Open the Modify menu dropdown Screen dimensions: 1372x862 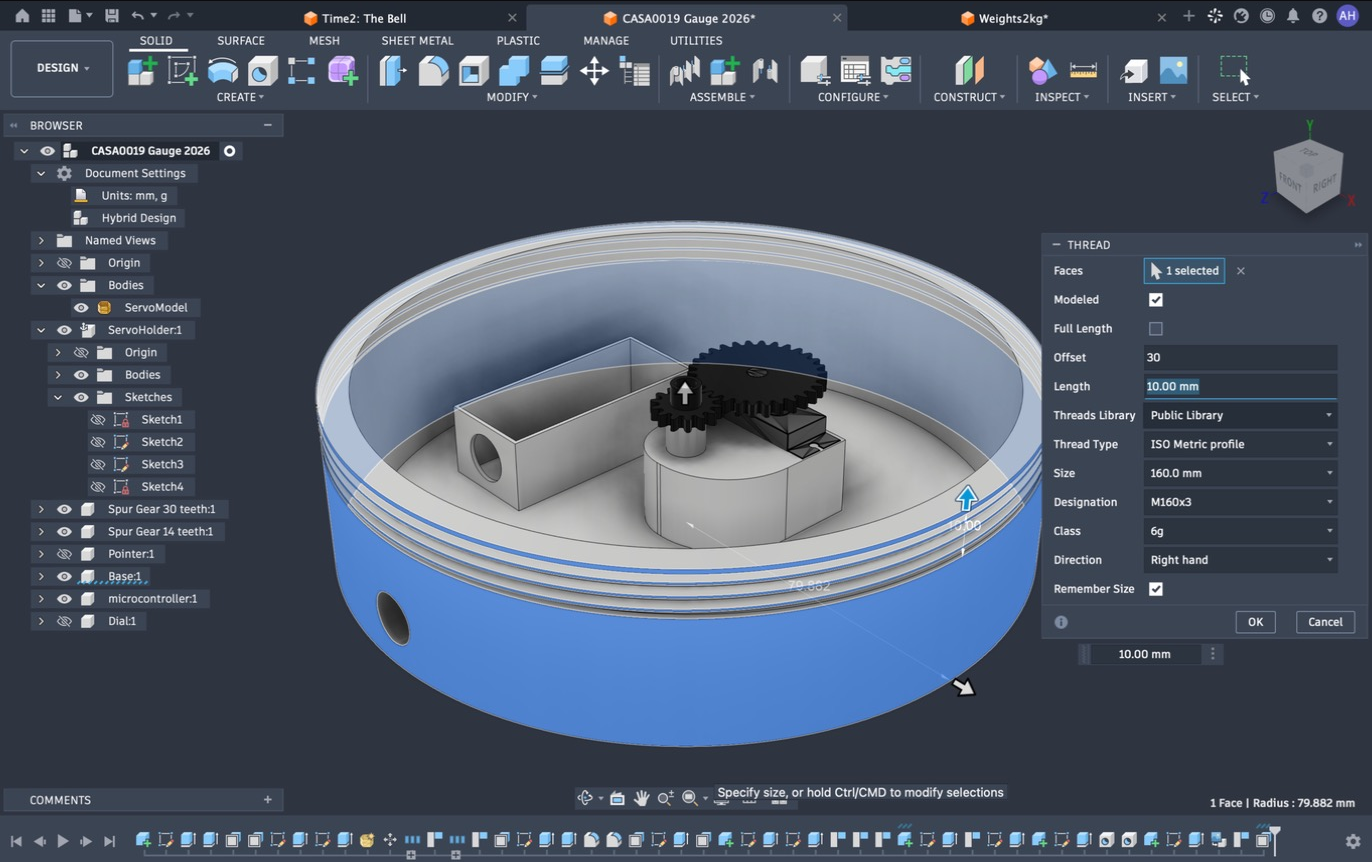[x=512, y=97]
